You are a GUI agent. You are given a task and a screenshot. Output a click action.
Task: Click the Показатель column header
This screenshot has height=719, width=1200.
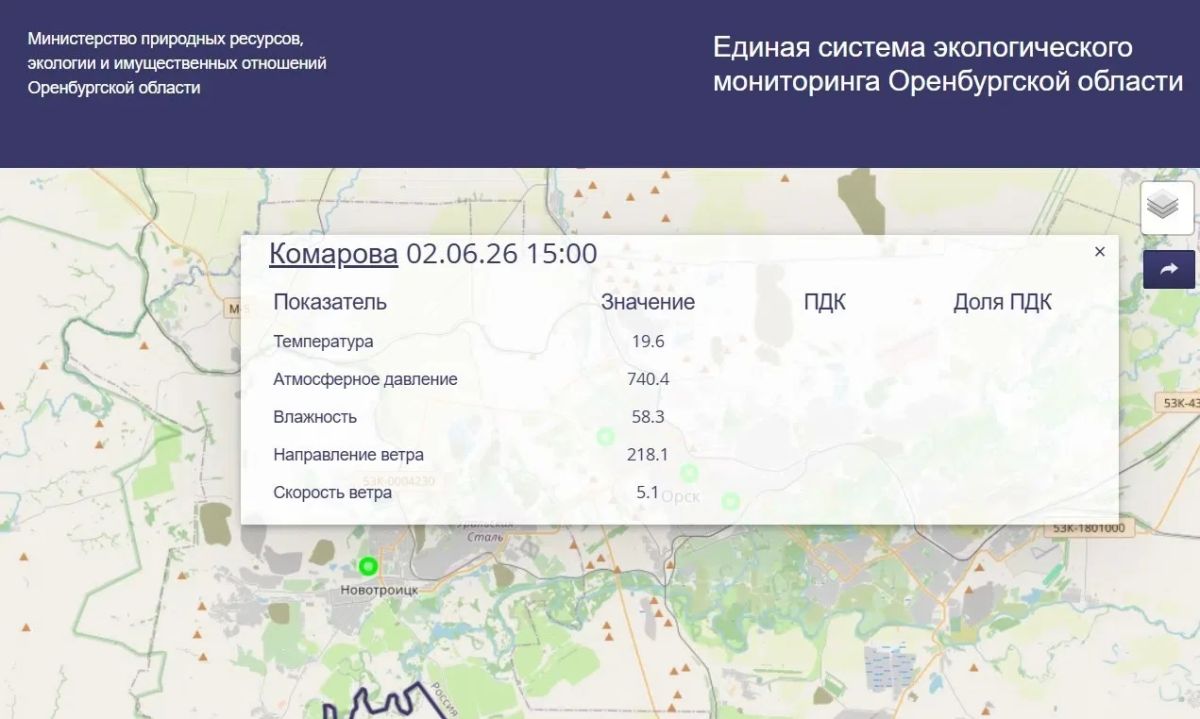pyautogui.click(x=330, y=302)
